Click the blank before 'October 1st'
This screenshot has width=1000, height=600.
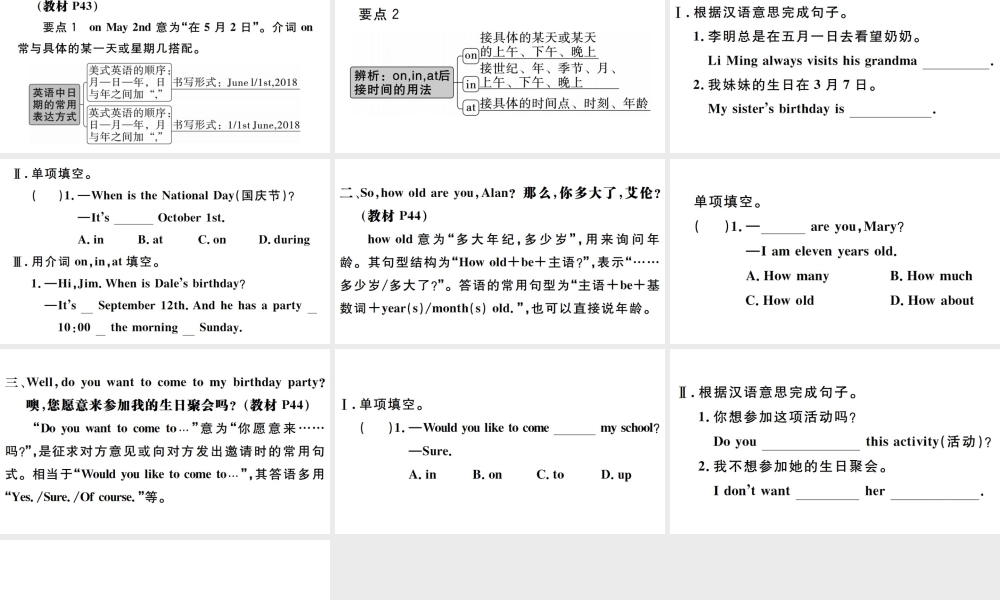(x=134, y=219)
